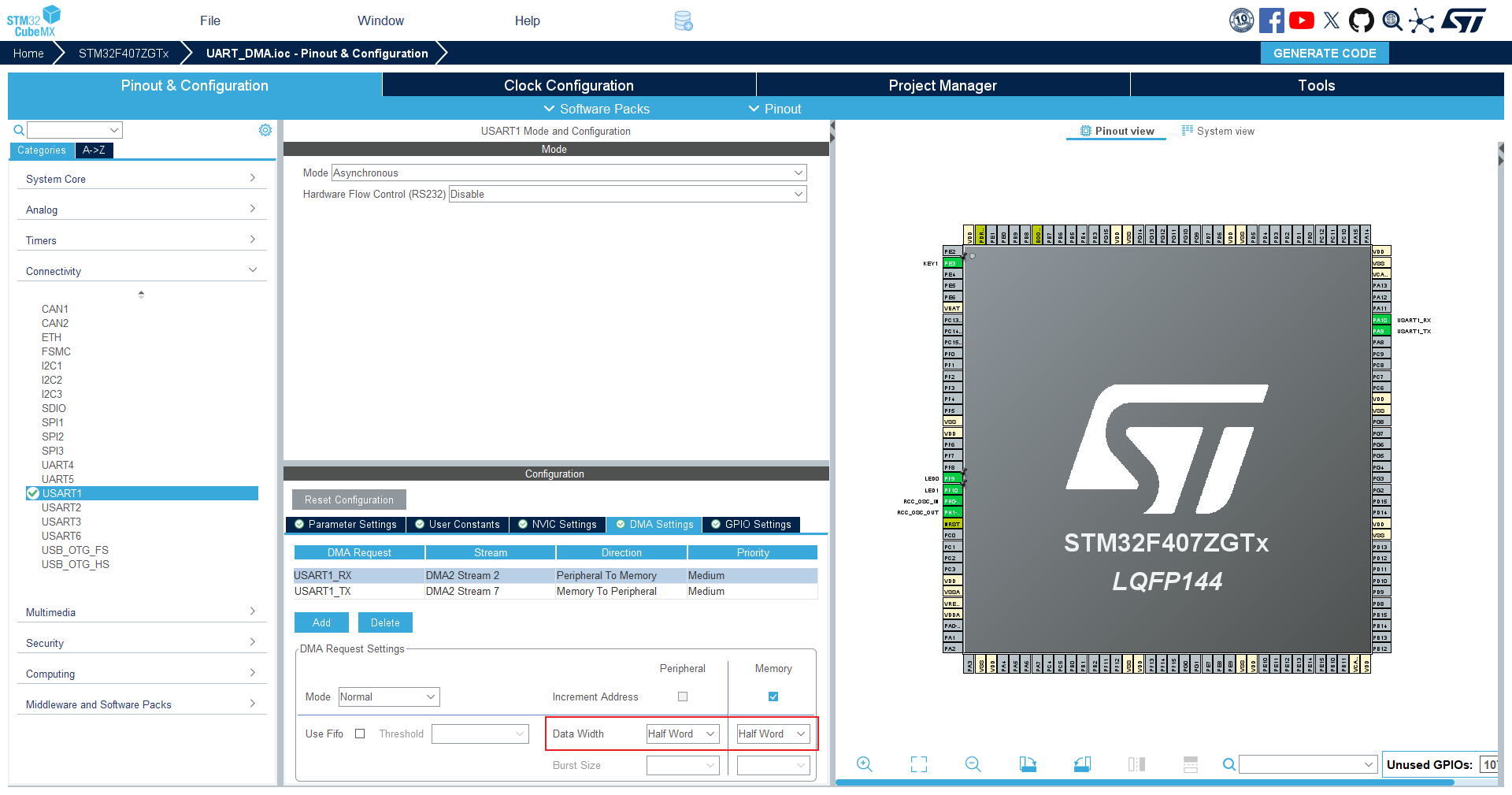Open the Help menu
1512x795 pixels.
coord(528,20)
